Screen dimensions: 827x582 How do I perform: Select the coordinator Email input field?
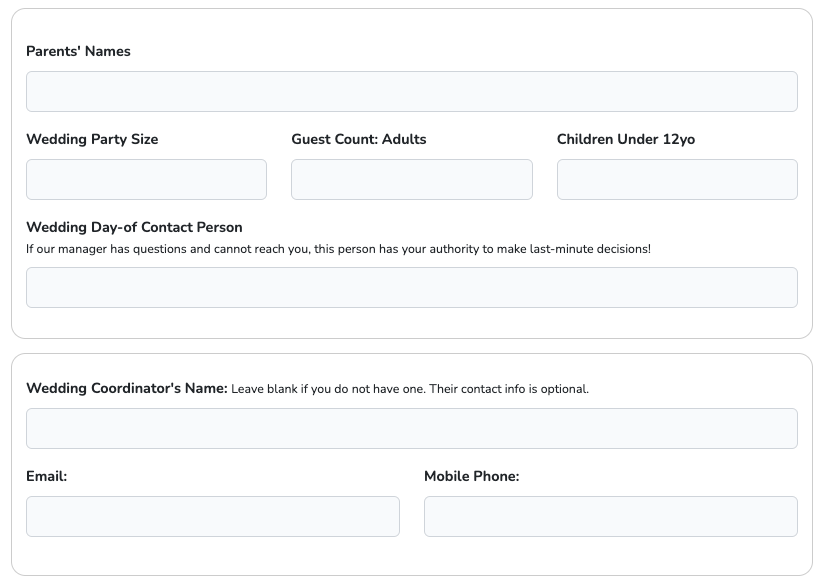[212, 516]
